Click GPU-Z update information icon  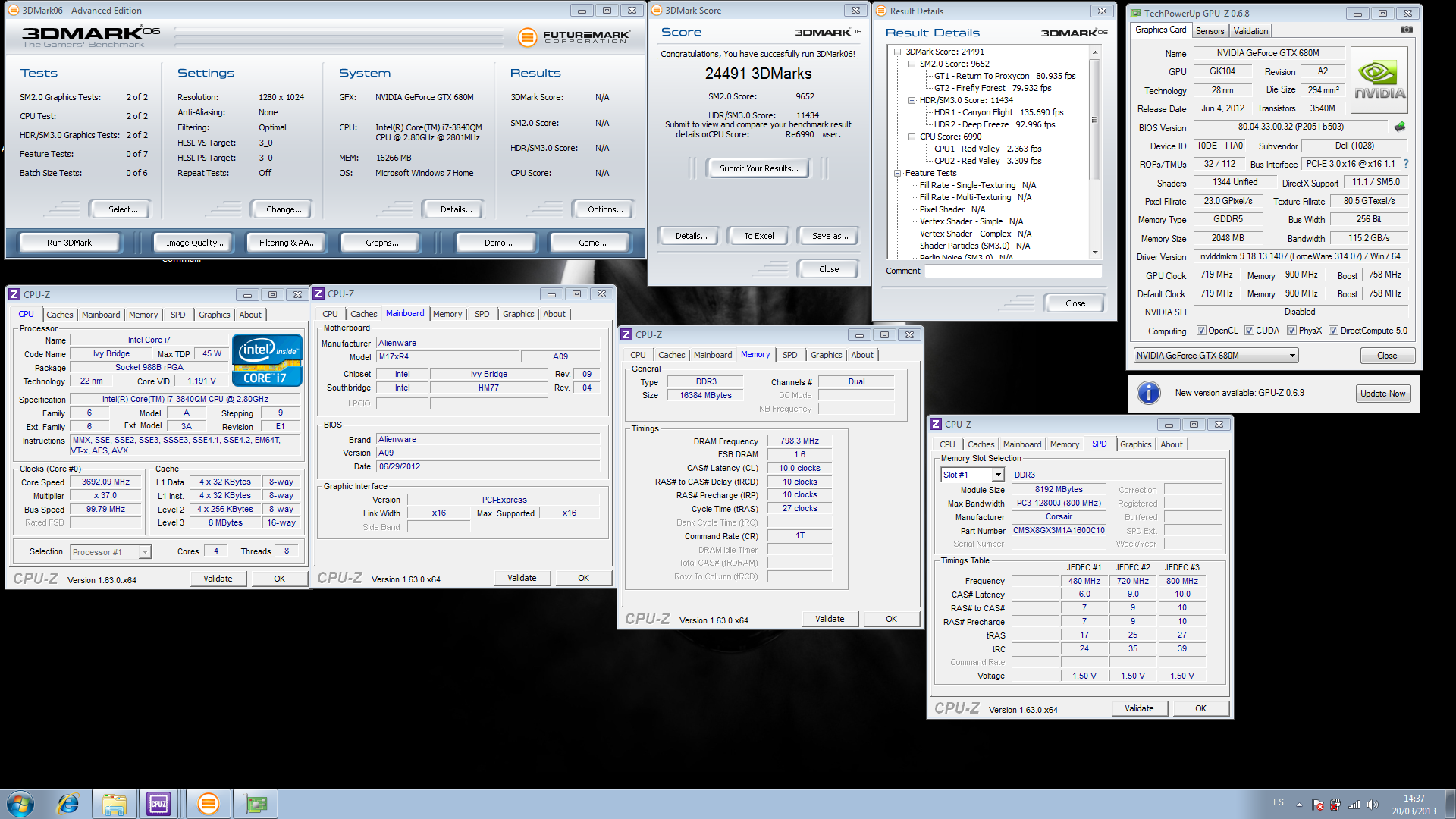1148,393
